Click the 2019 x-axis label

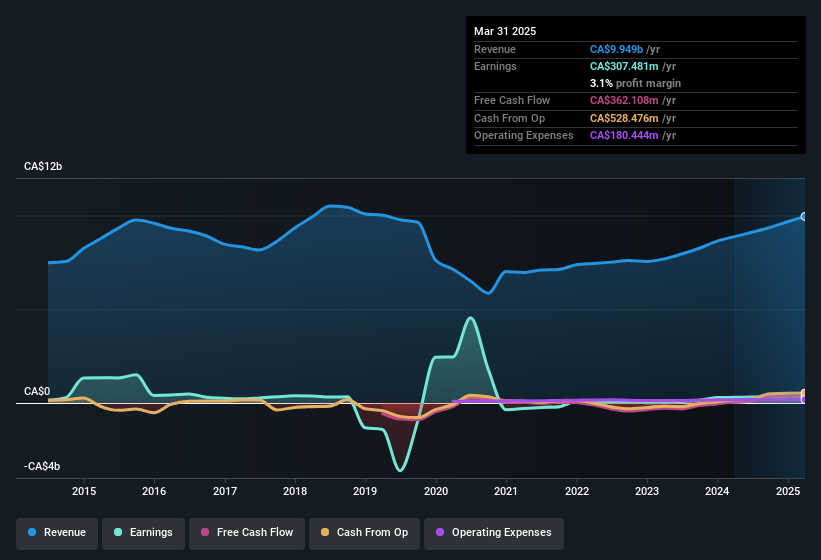coord(365,491)
